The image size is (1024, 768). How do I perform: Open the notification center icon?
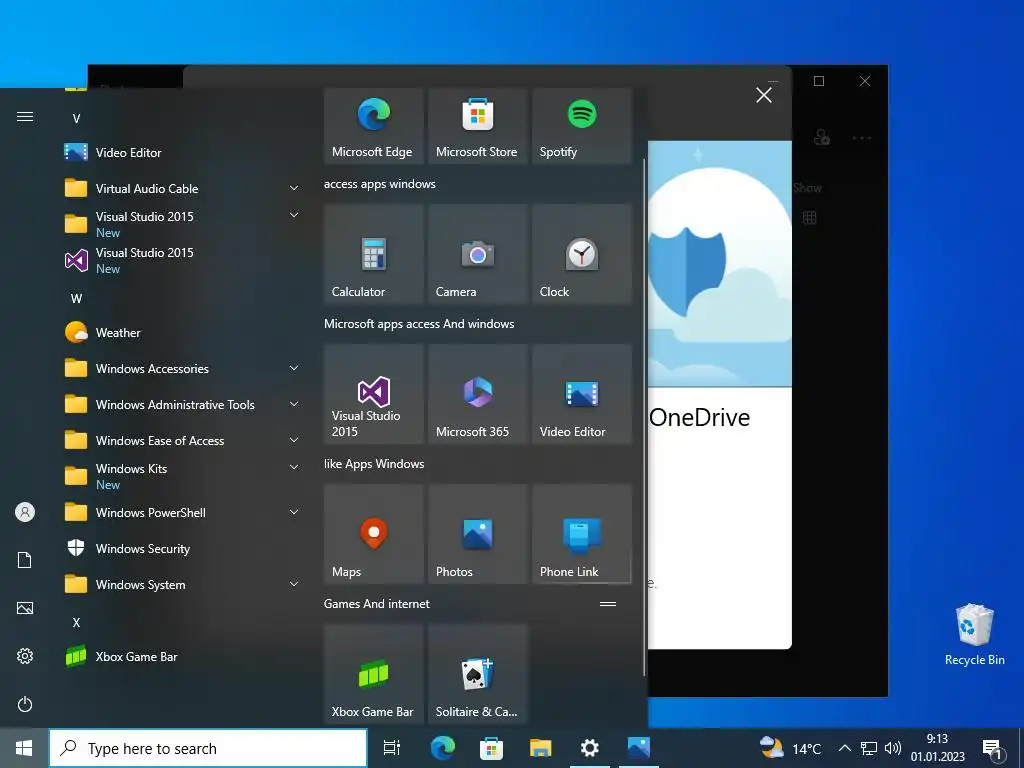point(992,749)
